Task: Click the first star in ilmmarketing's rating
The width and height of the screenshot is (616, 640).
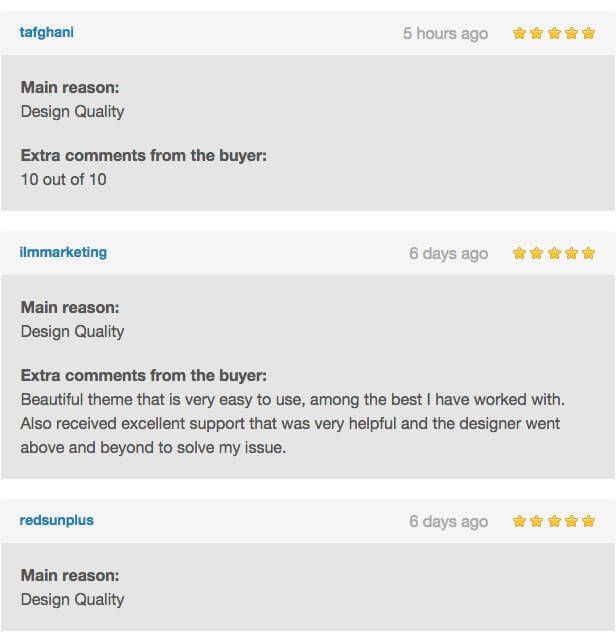Action: point(520,253)
